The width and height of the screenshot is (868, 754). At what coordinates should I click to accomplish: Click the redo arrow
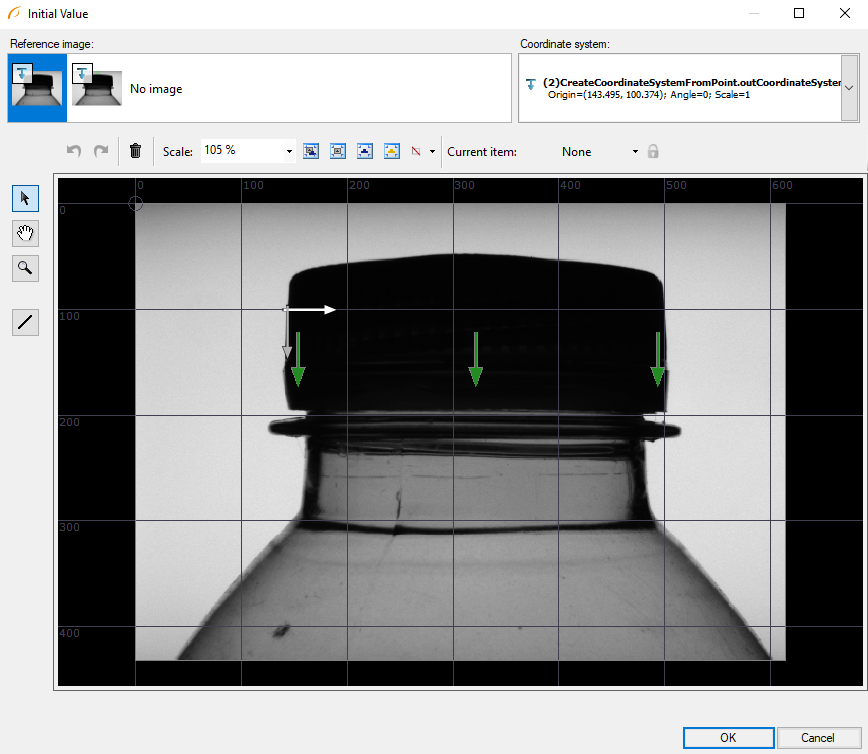click(x=100, y=151)
